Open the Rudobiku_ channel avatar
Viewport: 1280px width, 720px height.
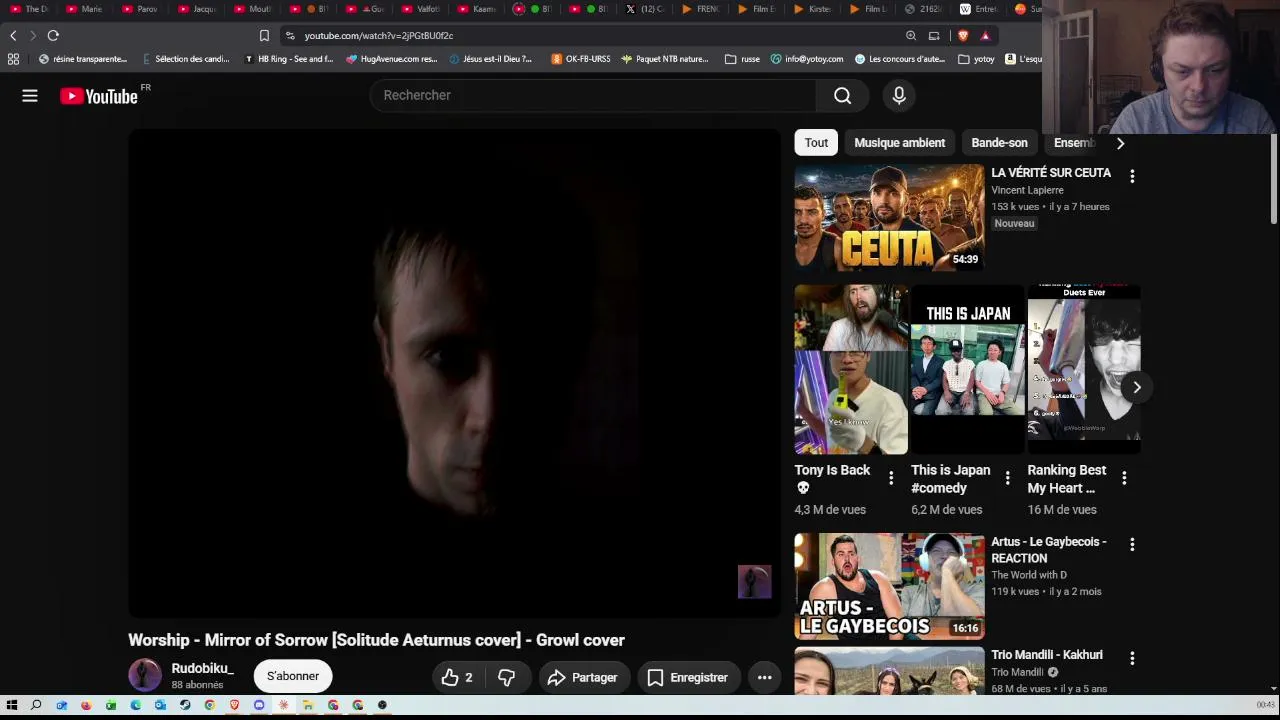(144, 676)
